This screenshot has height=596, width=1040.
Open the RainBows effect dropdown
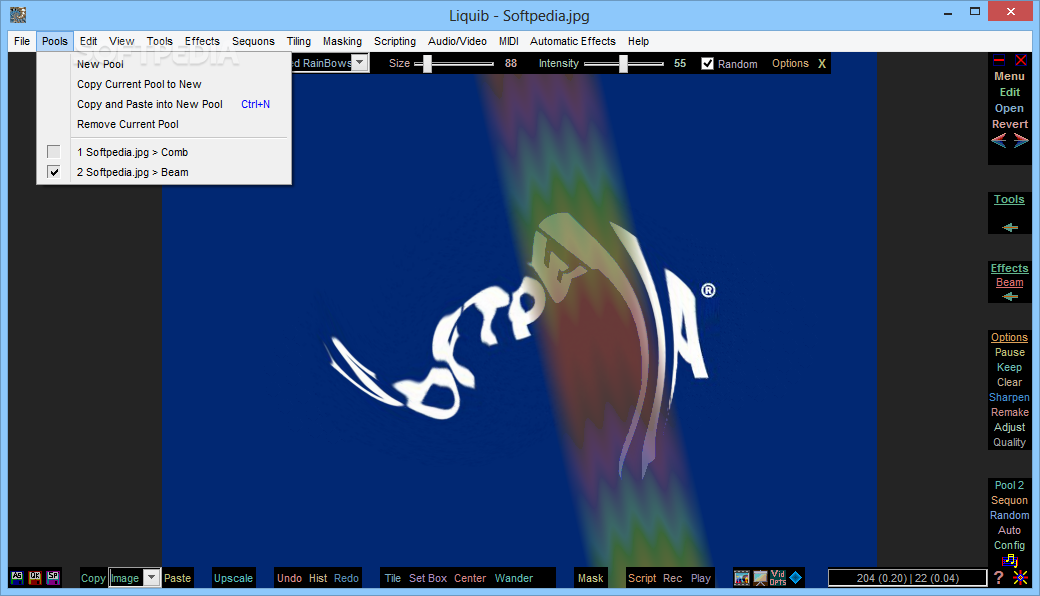click(x=359, y=63)
